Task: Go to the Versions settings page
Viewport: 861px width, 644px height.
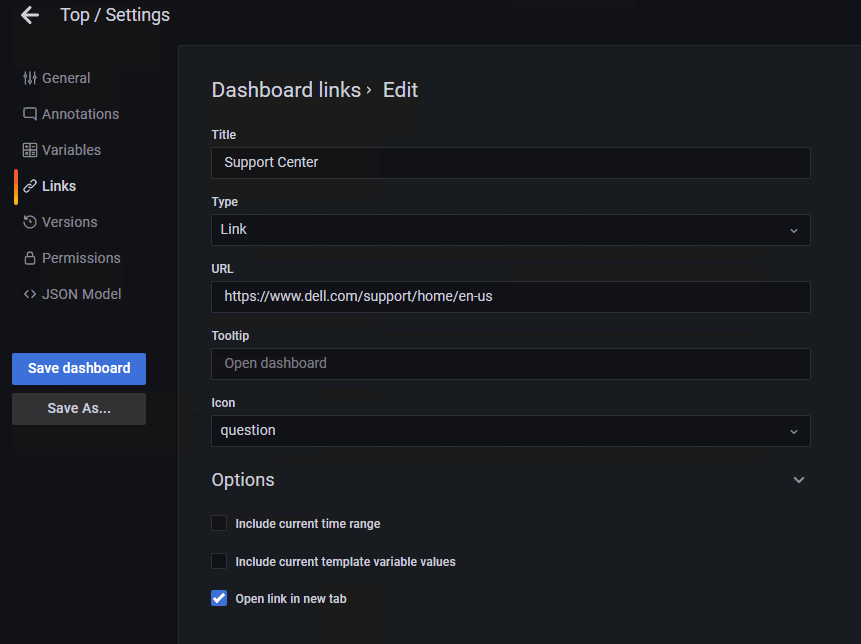Action: click(69, 222)
